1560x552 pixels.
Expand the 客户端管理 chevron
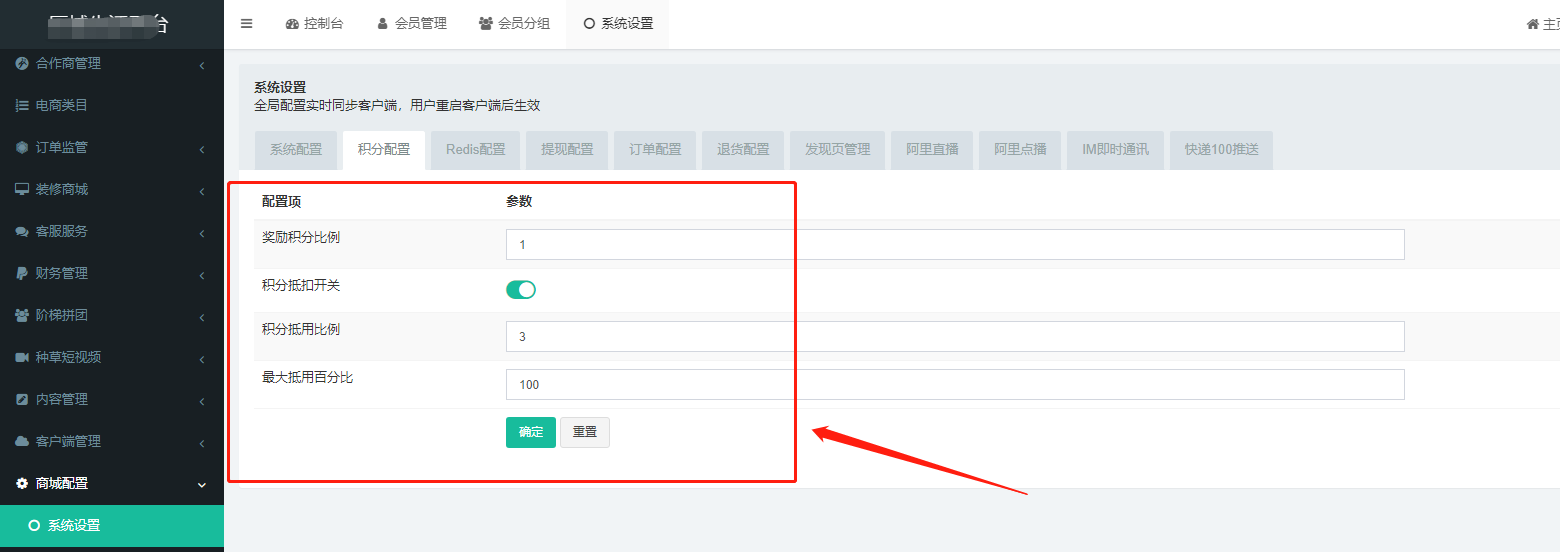pyautogui.click(x=202, y=443)
